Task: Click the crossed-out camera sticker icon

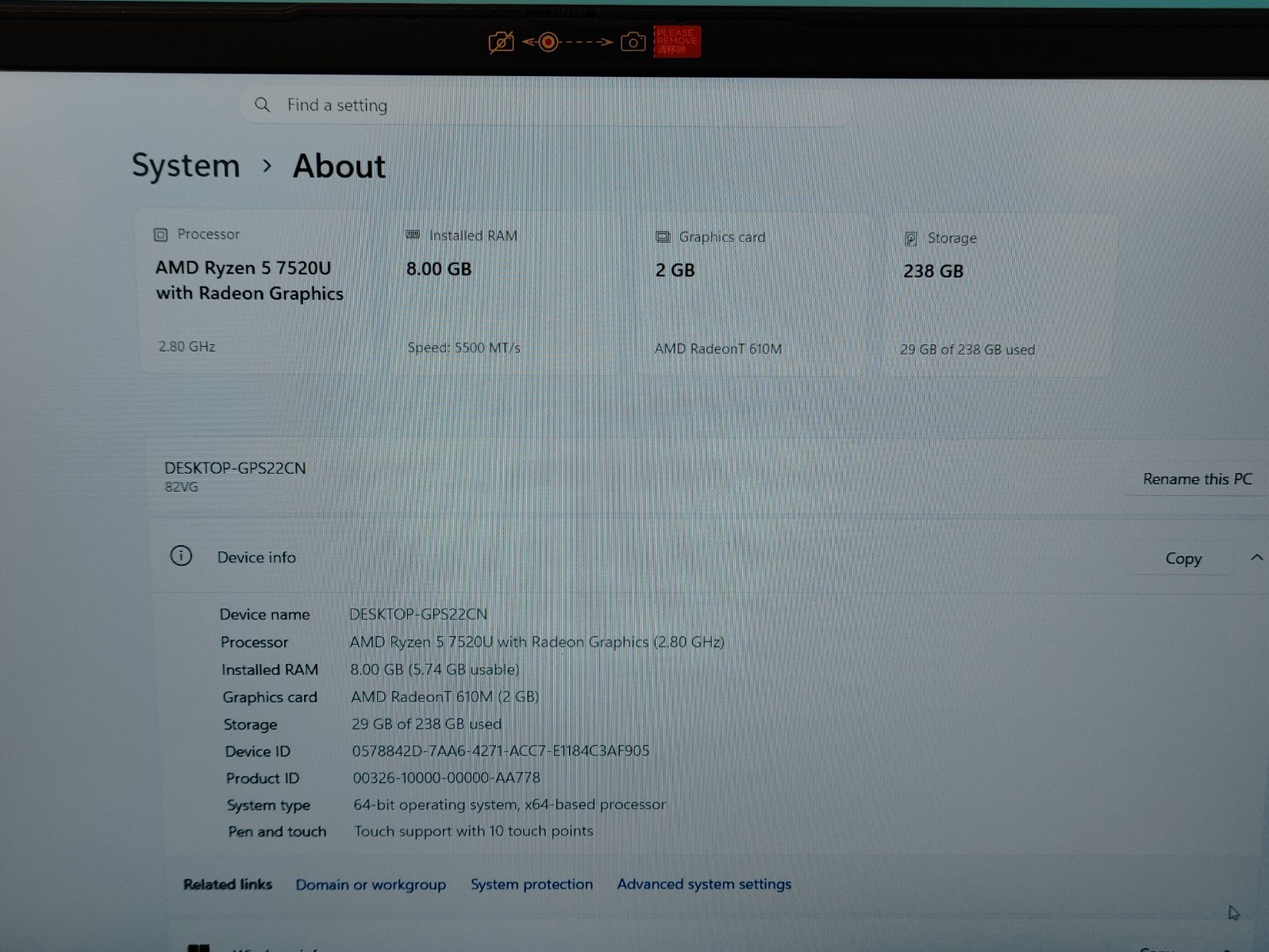Action: pos(501,42)
